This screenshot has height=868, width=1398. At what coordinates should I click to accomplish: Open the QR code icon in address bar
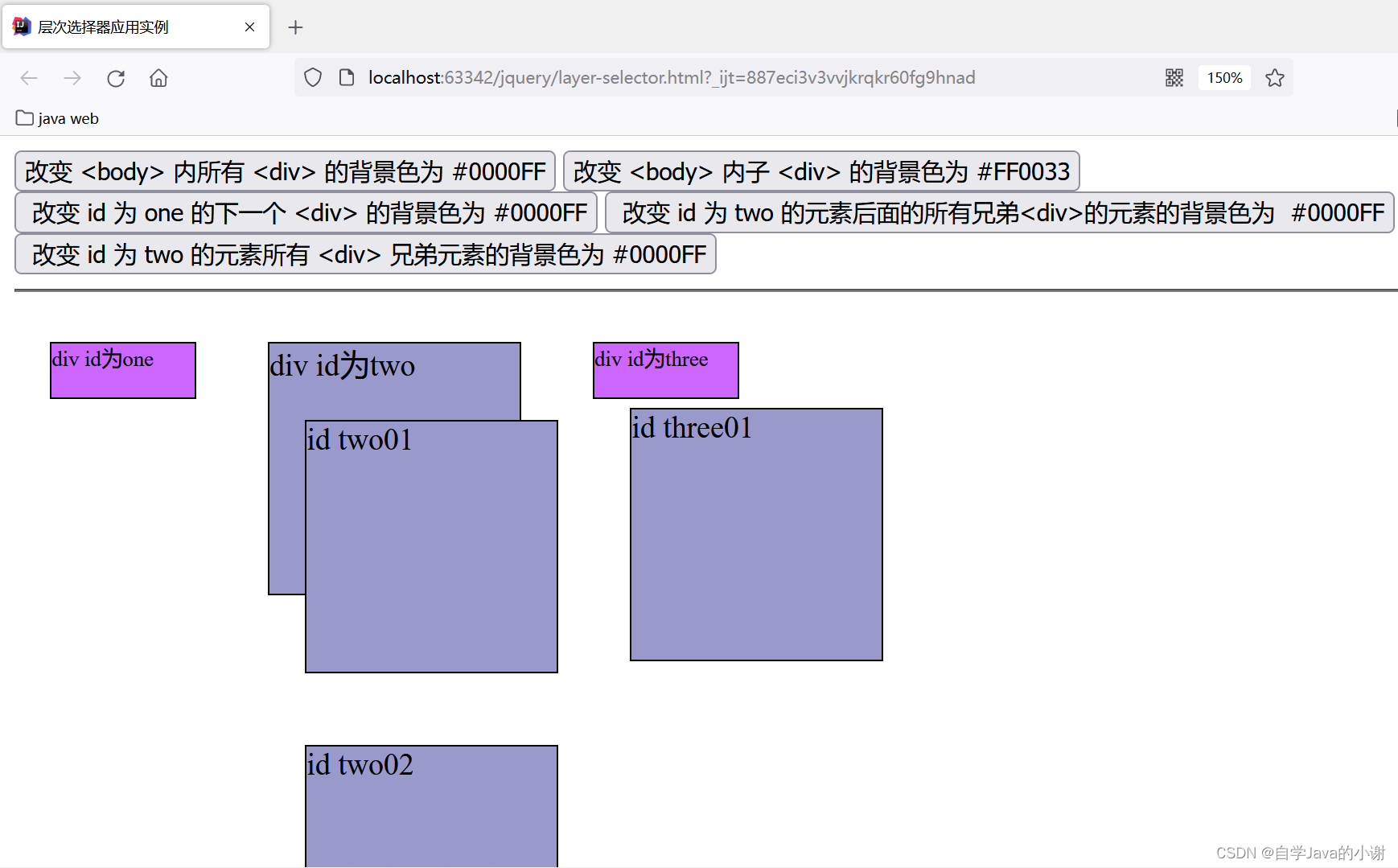(1174, 77)
